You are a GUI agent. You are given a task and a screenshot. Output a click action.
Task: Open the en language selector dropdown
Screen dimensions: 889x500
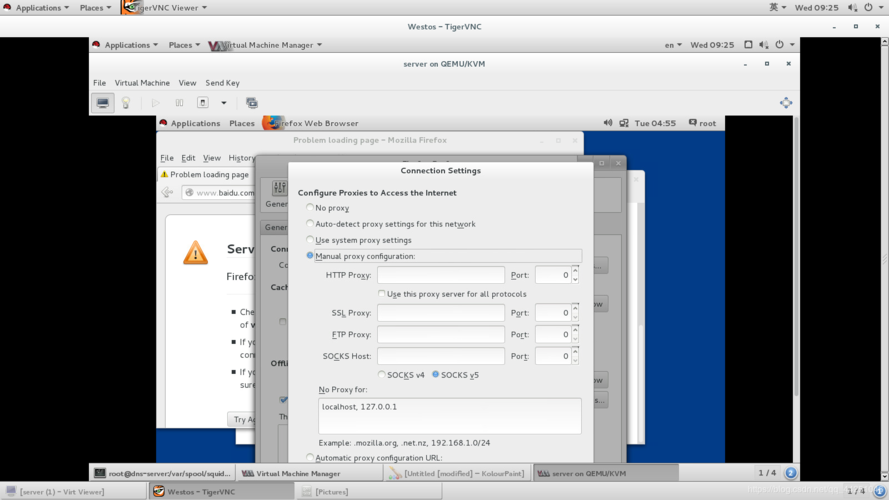[673, 45]
